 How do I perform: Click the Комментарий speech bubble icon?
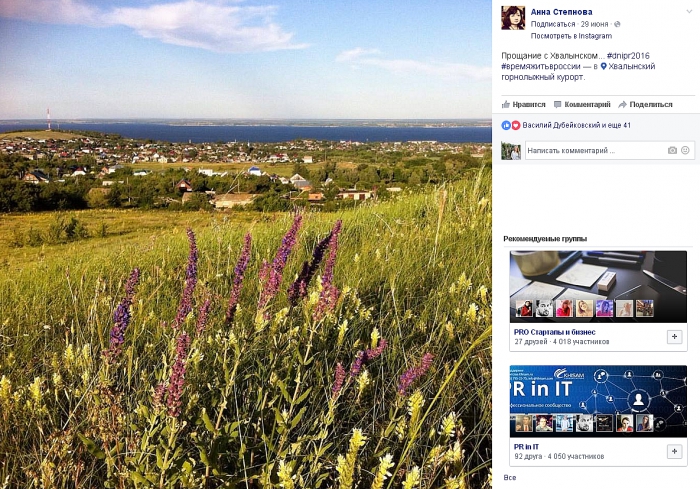coord(558,104)
